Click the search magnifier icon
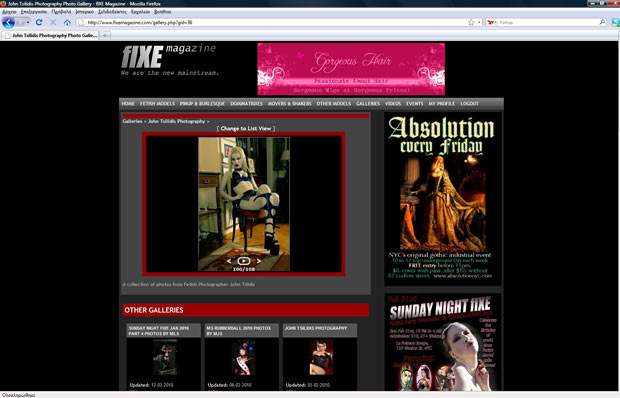This screenshot has height=398, width=620. click(602, 23)
